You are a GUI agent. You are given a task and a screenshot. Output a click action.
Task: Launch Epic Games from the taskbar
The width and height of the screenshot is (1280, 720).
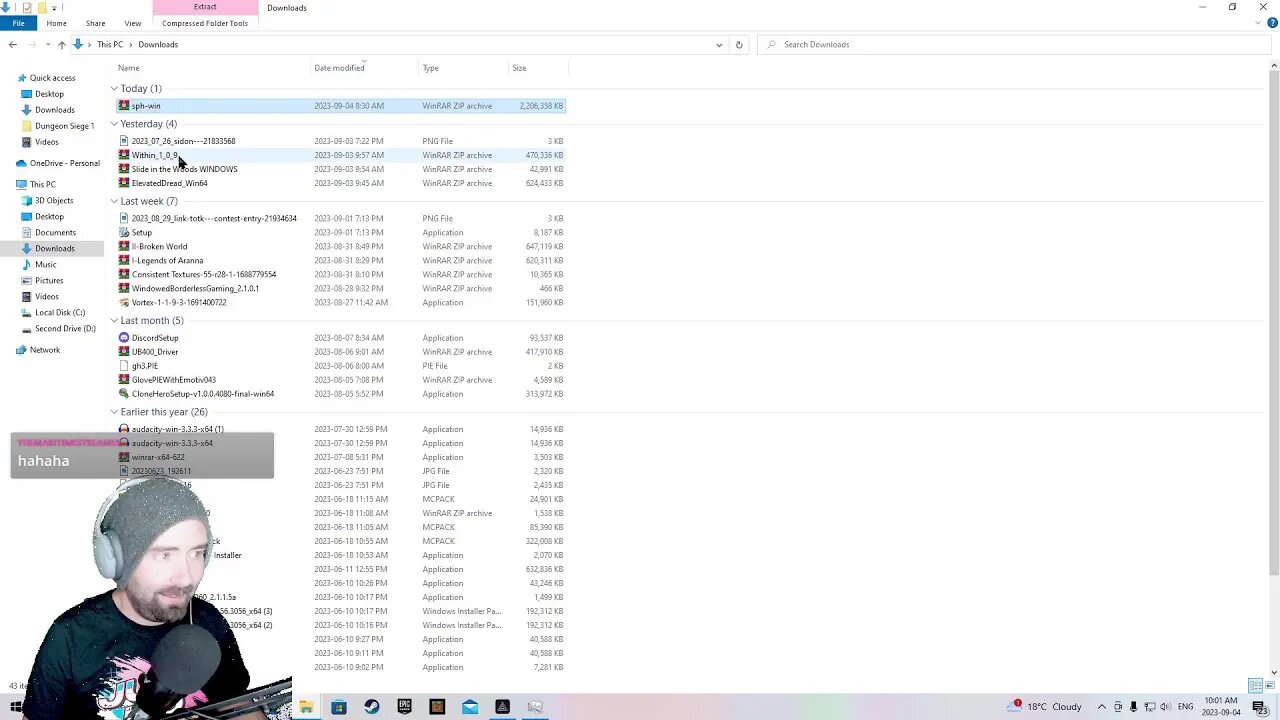(404, 707)
